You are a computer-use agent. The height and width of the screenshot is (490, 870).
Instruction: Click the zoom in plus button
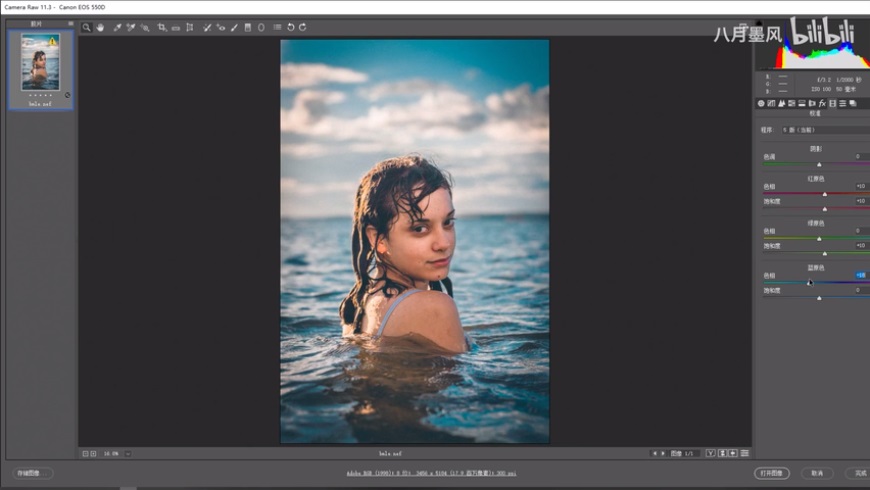click(x=93, y=453)
